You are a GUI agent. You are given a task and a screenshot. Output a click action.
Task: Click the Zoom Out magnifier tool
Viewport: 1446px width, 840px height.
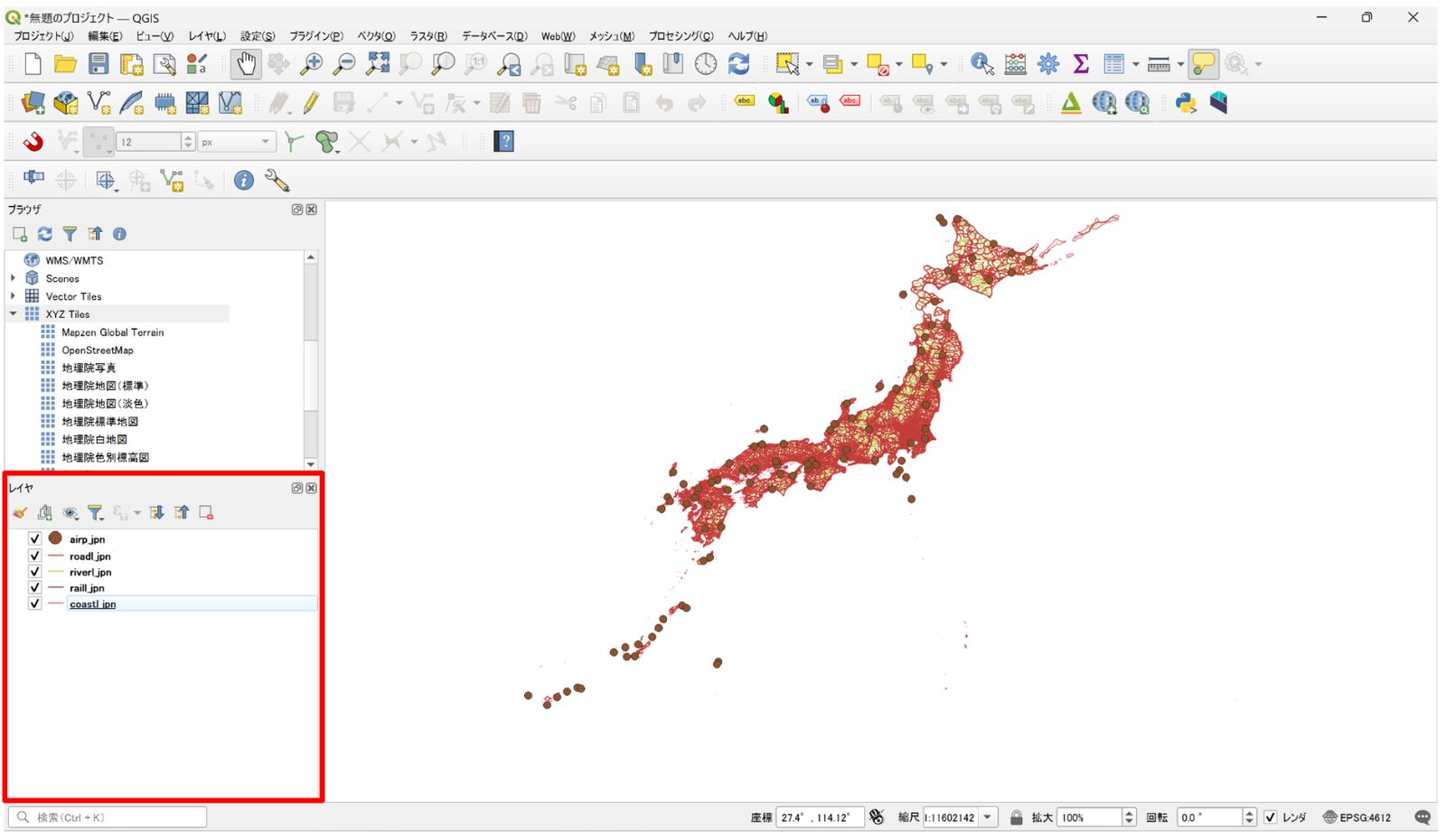(344, 64)
